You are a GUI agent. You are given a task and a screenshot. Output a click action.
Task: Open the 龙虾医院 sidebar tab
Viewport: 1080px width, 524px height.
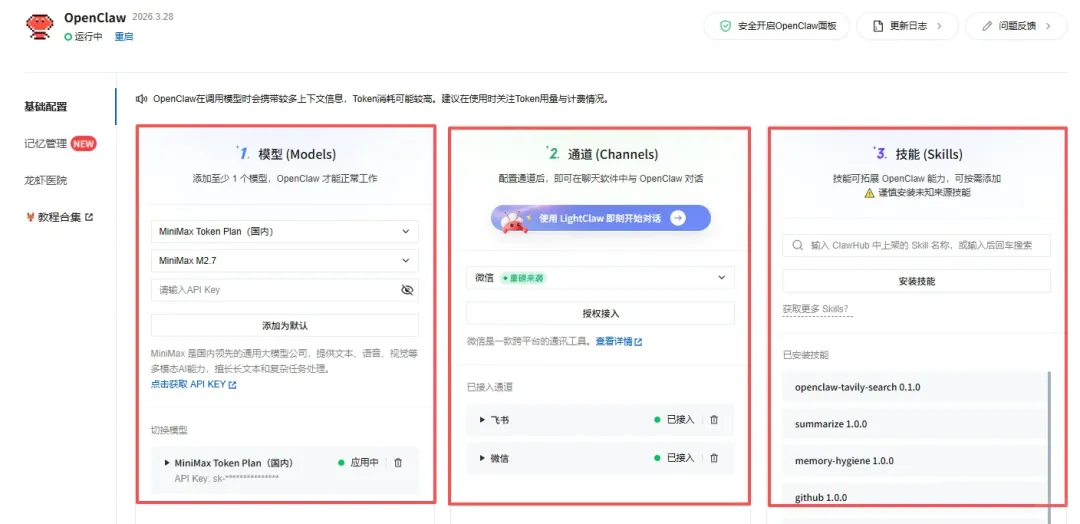point(45,180)
